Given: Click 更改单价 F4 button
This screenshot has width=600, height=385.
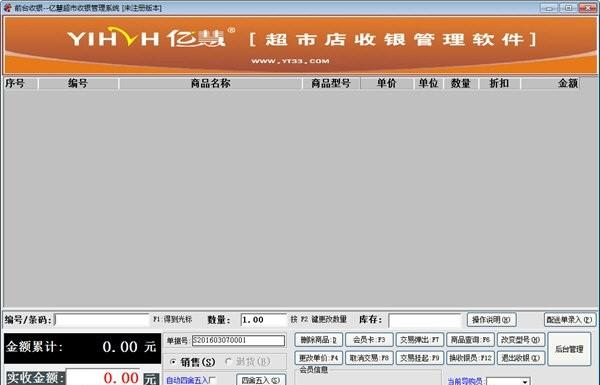Looking at the screenshot, I should pos(318,358).
